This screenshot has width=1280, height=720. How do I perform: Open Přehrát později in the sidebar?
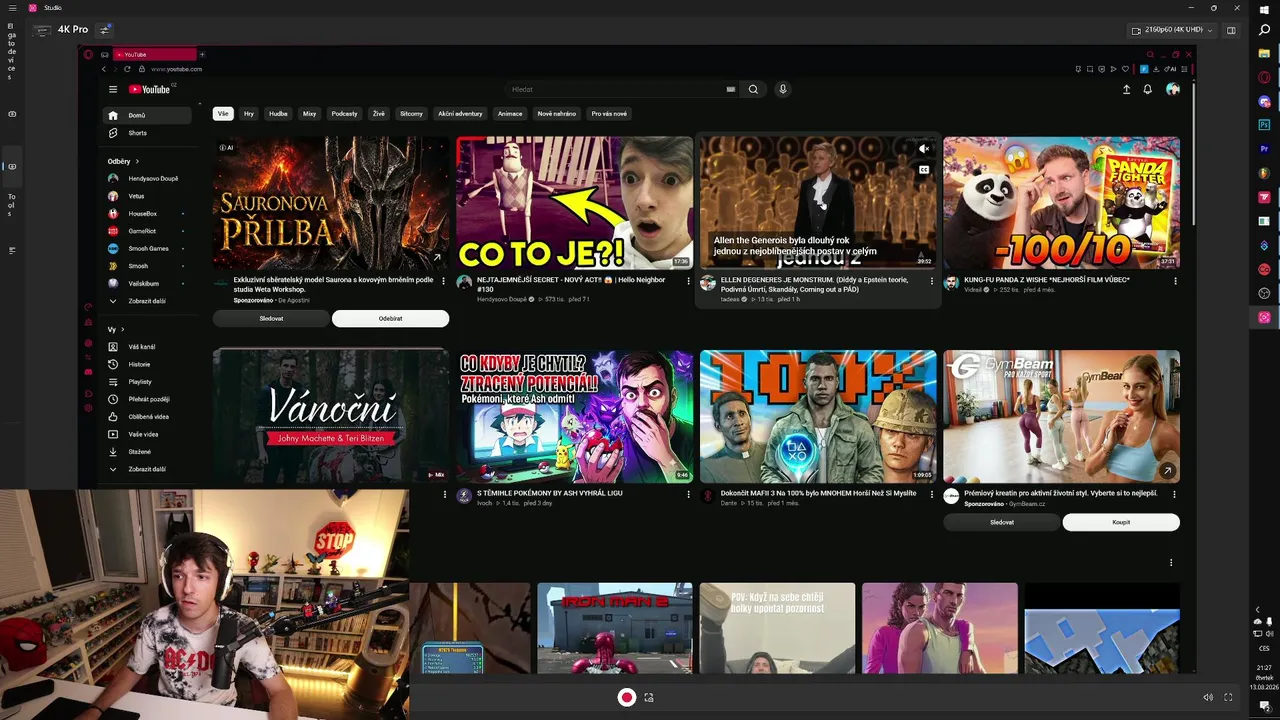pyautogui.click(x=147, y=399)
